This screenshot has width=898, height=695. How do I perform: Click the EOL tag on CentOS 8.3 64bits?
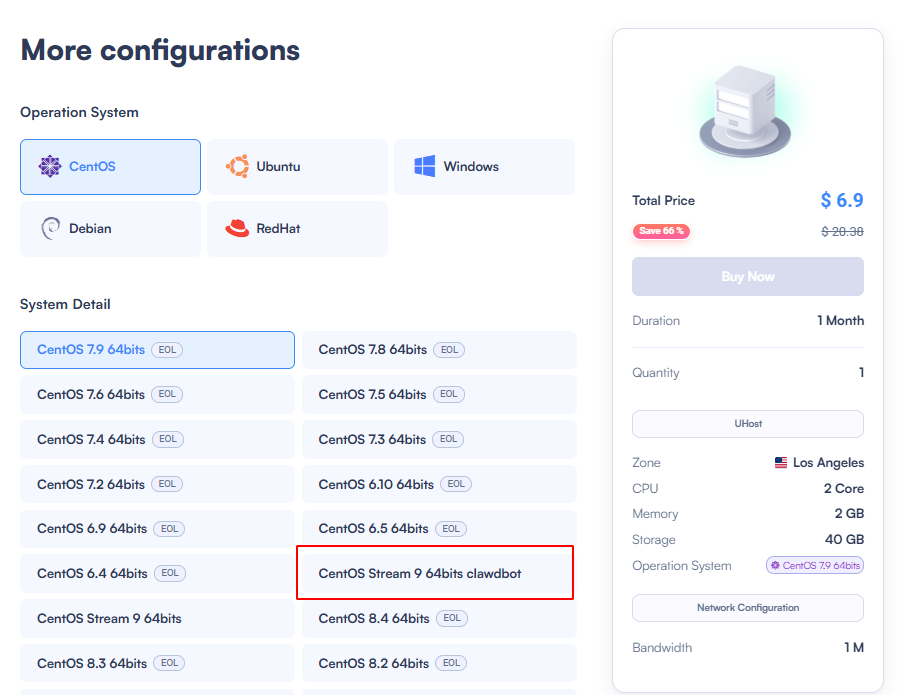(x=169, y=663)
